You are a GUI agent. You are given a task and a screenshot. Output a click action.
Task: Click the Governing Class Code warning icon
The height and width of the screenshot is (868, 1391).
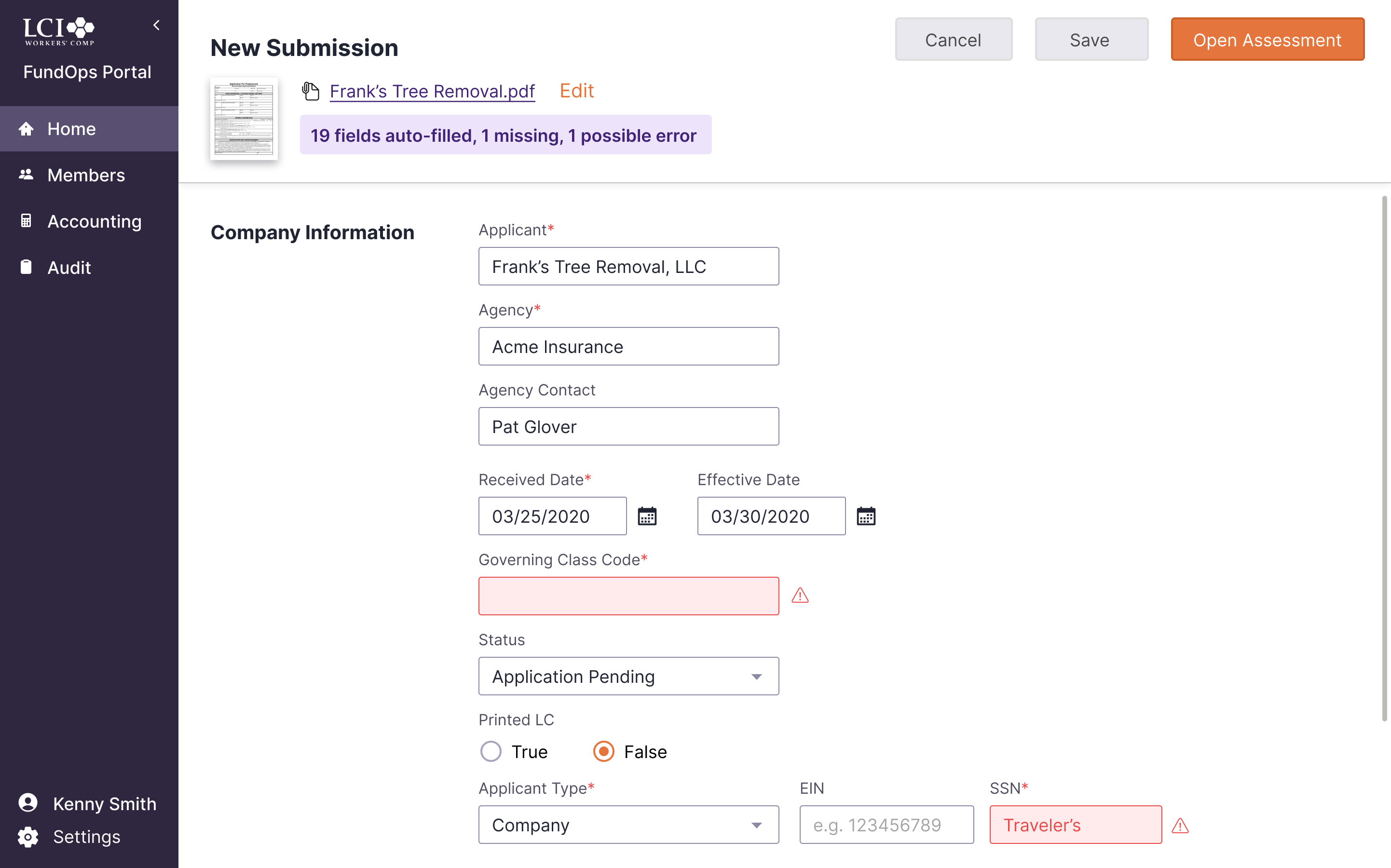pos(800,596)
